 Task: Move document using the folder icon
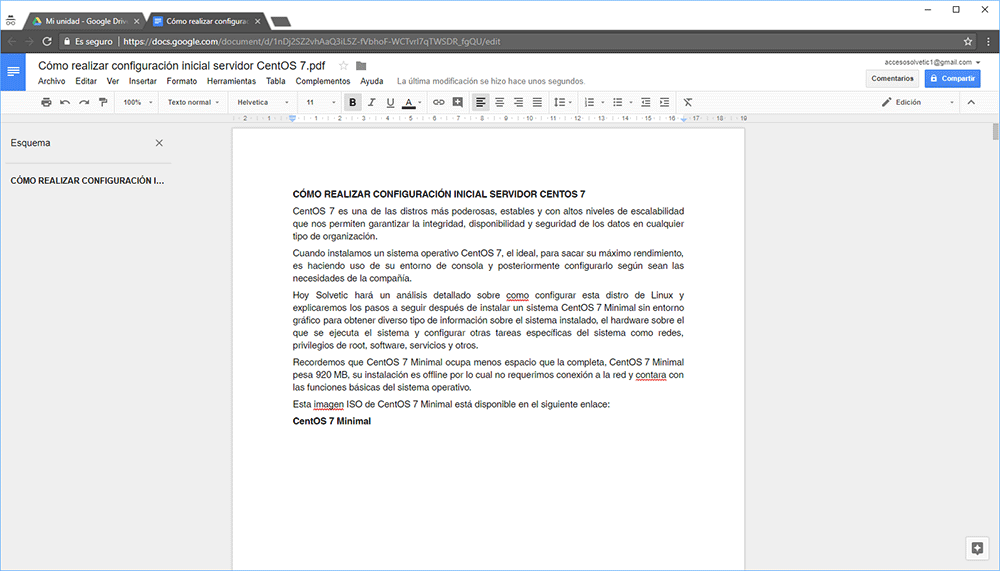click(x=361, y=66)
